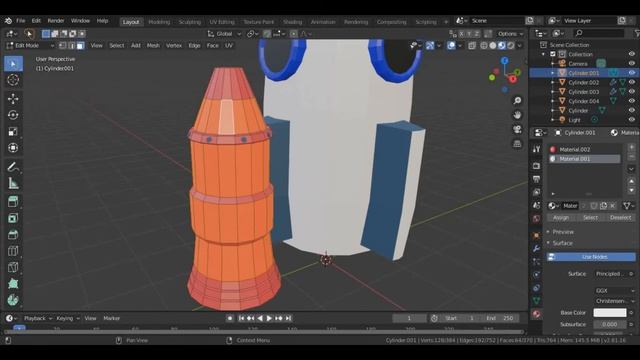Open the Face menu
This screenshot has height=360, width=640.
(213, 46)
